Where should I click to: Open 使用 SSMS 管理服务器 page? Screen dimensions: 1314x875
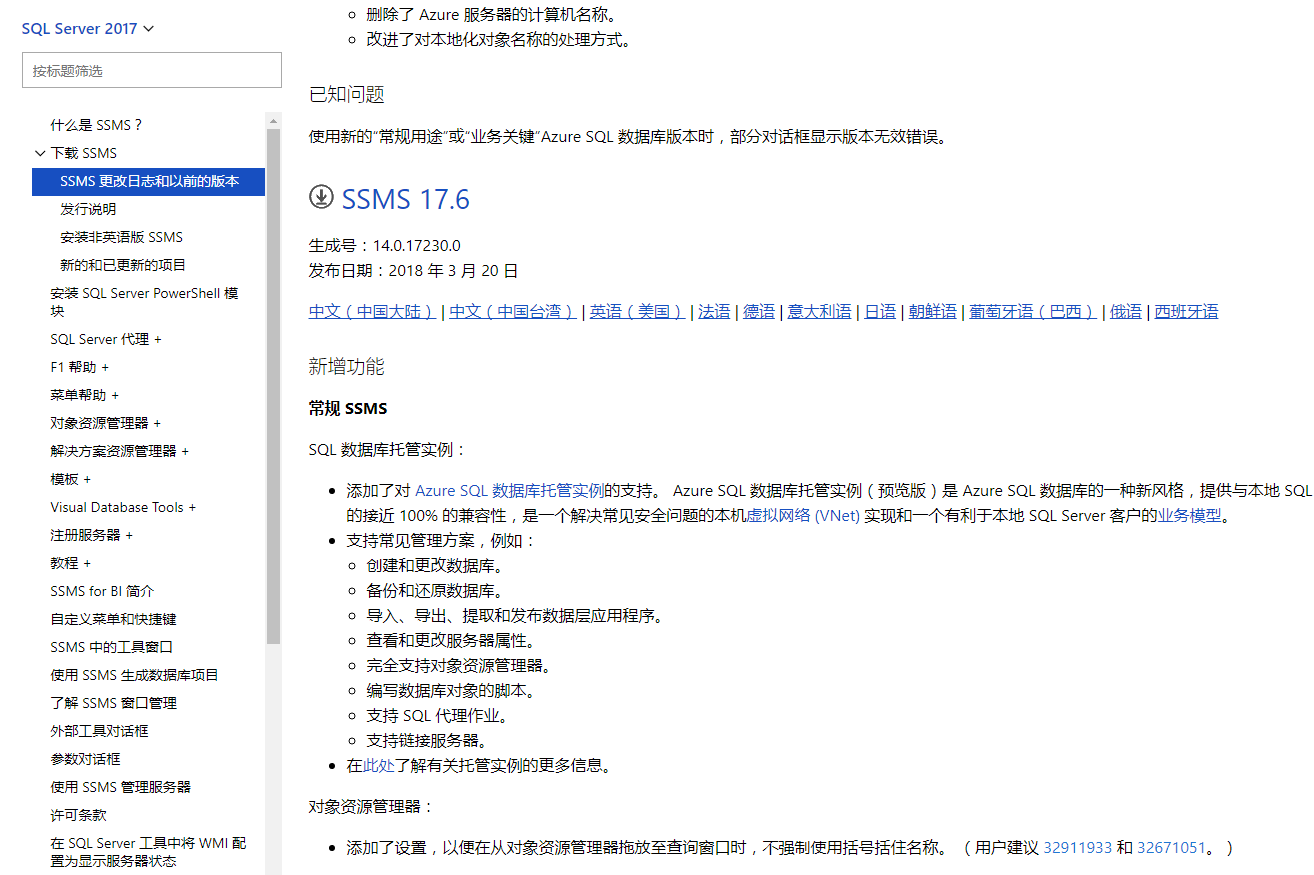pyautogui.click(x=120, y=787)
